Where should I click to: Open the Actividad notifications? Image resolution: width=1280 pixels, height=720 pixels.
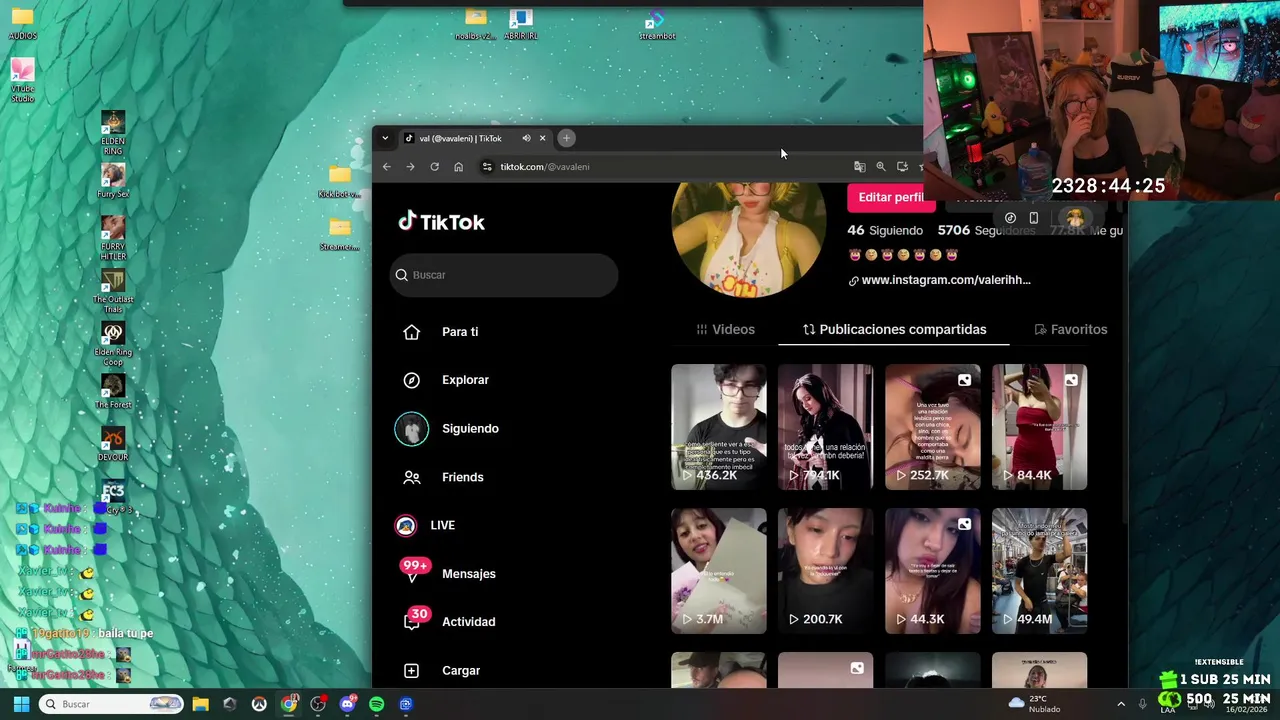(468, 622)
